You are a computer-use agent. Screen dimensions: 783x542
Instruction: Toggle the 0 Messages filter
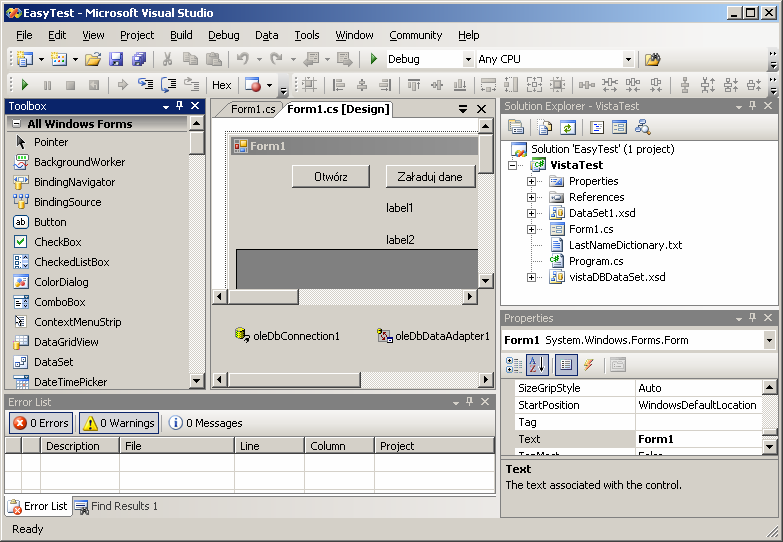point(205,423)
